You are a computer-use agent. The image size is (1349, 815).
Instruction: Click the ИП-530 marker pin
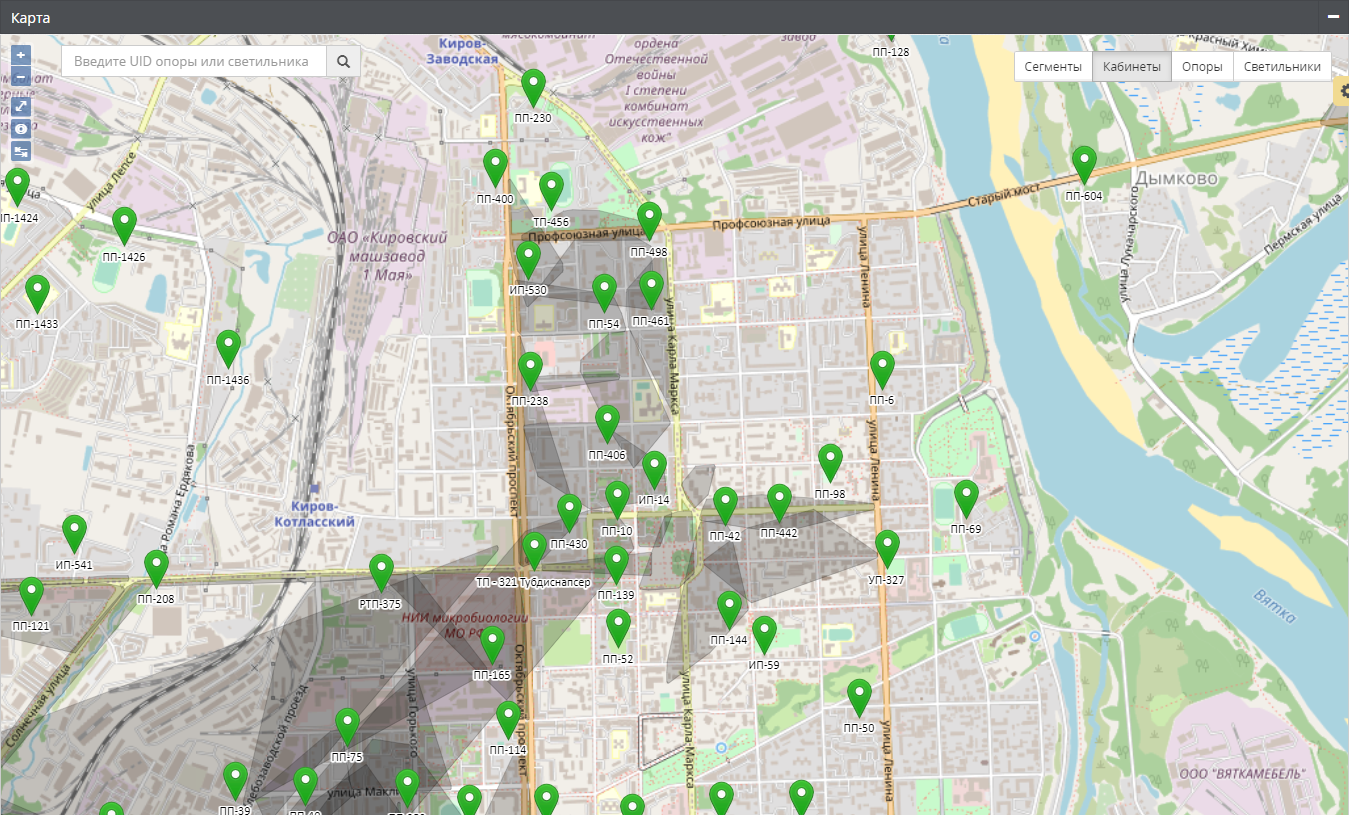528,259
